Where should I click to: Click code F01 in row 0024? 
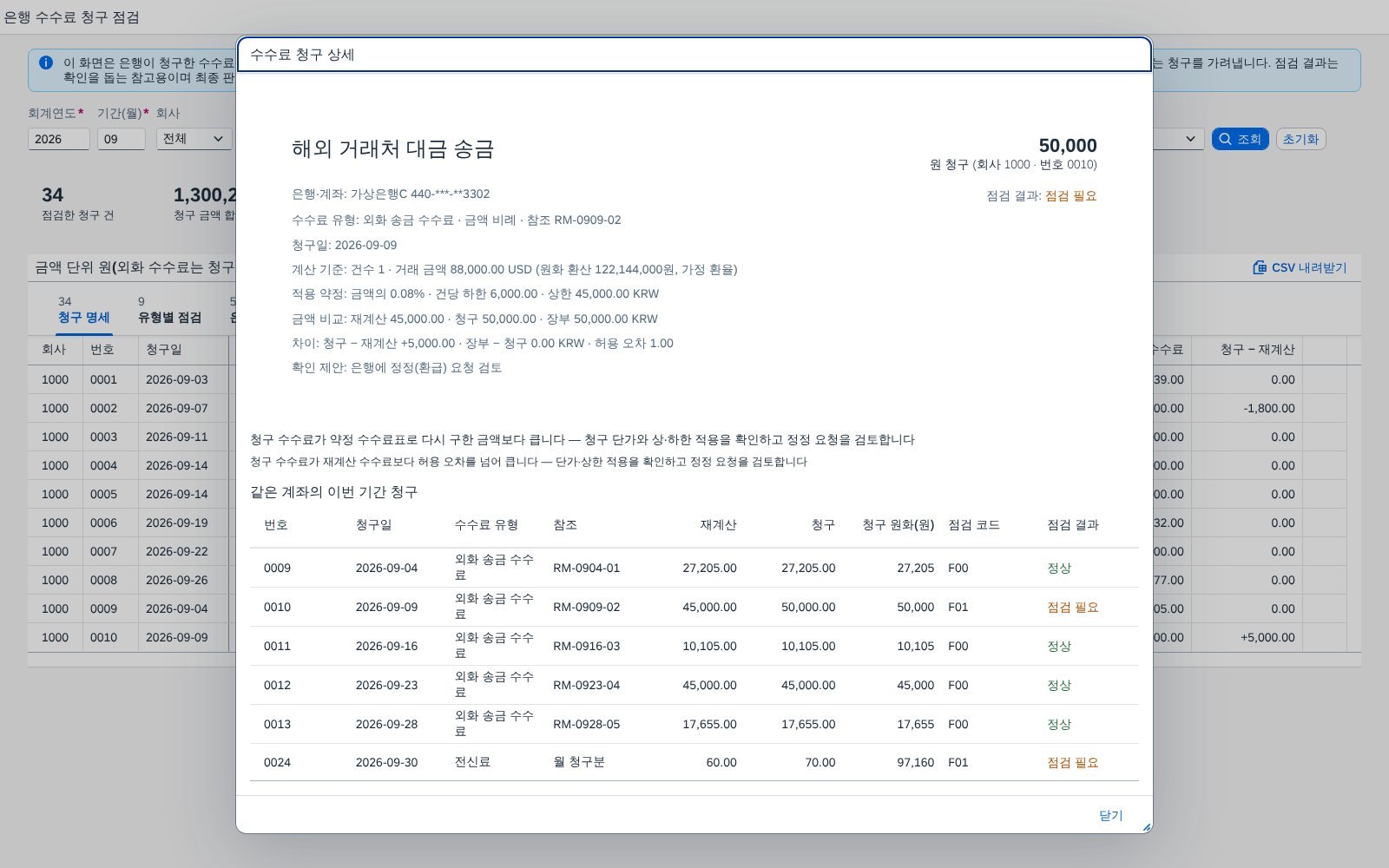(958, 762)
